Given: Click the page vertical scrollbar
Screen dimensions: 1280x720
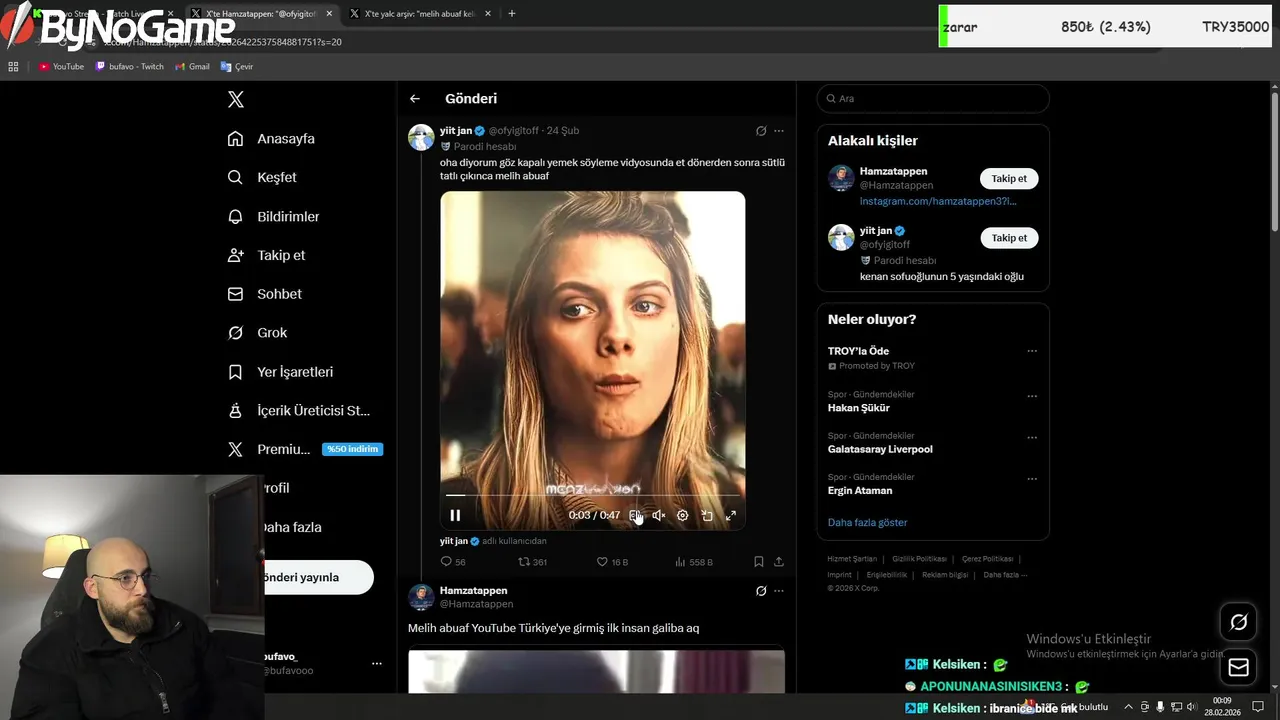Looking at the screenshot, I should point(1274,162).
